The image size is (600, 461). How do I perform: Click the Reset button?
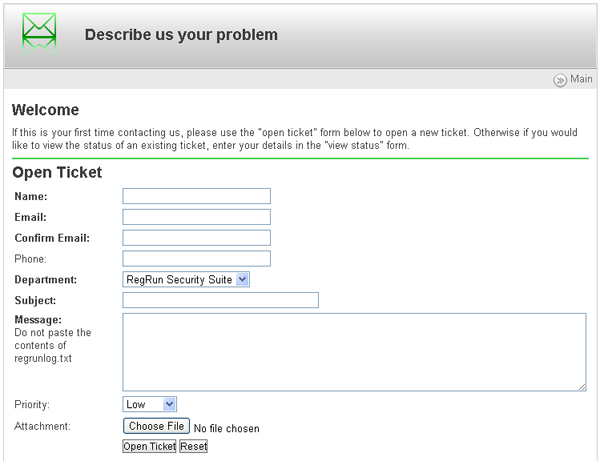click(193, 446)
